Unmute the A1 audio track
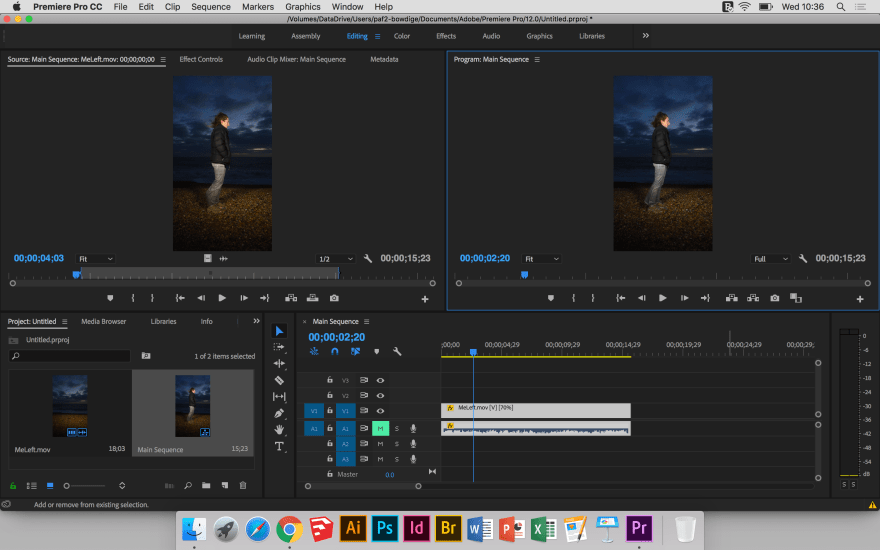The height and width of the screenshot is (550, 880). tap(381, 428)
